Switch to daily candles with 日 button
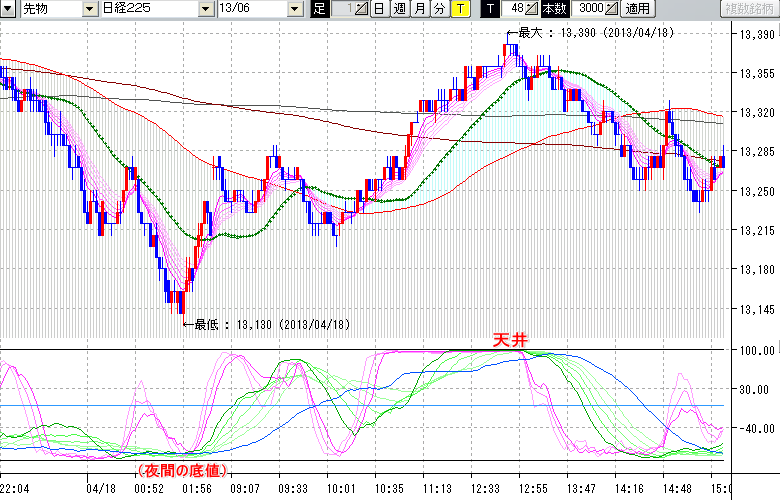Image resolution: width=780 pixels, height=500 pixels. click(x=379, y=9)
